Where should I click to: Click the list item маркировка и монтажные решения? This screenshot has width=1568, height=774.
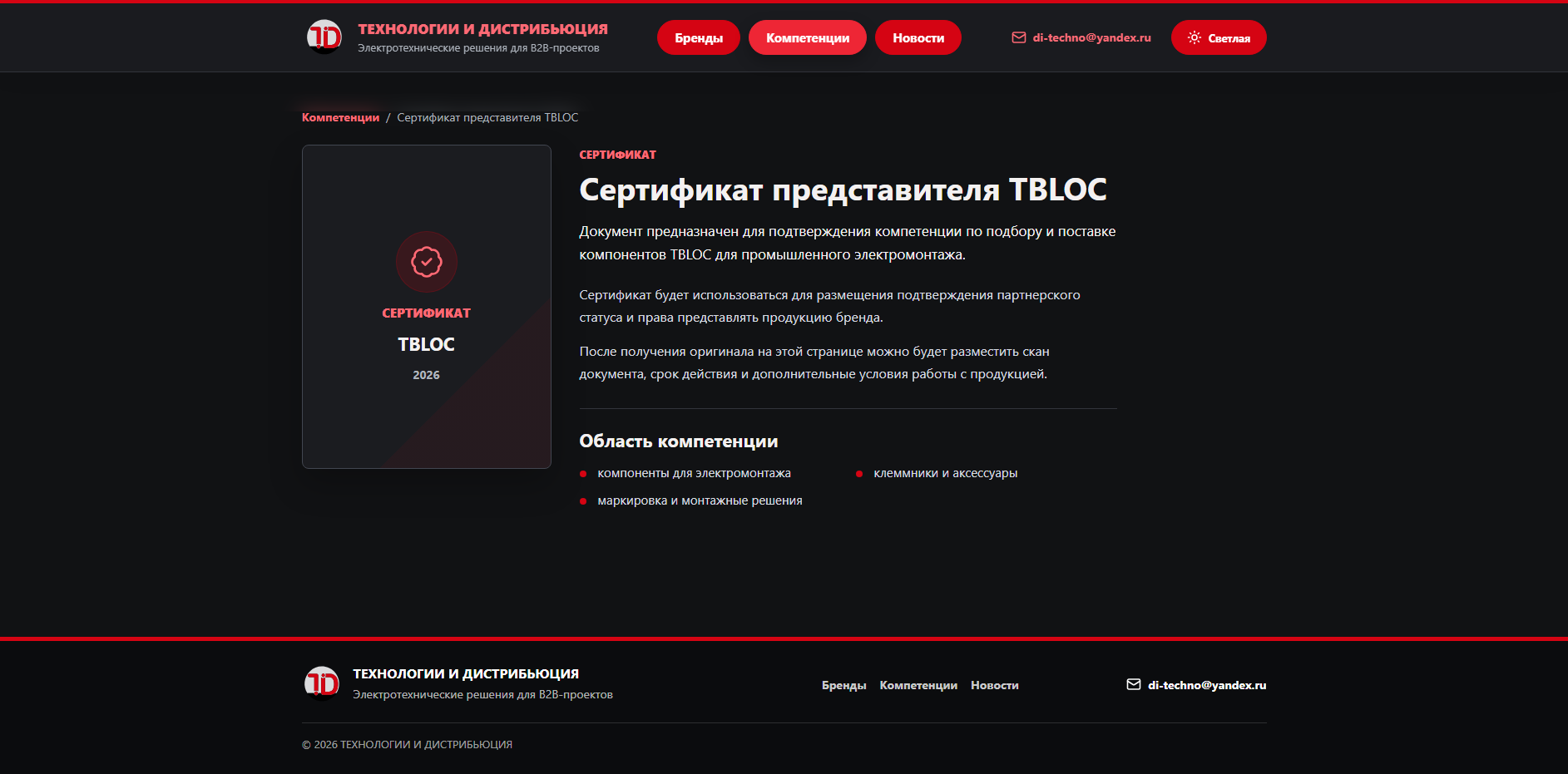coord(700,500)
